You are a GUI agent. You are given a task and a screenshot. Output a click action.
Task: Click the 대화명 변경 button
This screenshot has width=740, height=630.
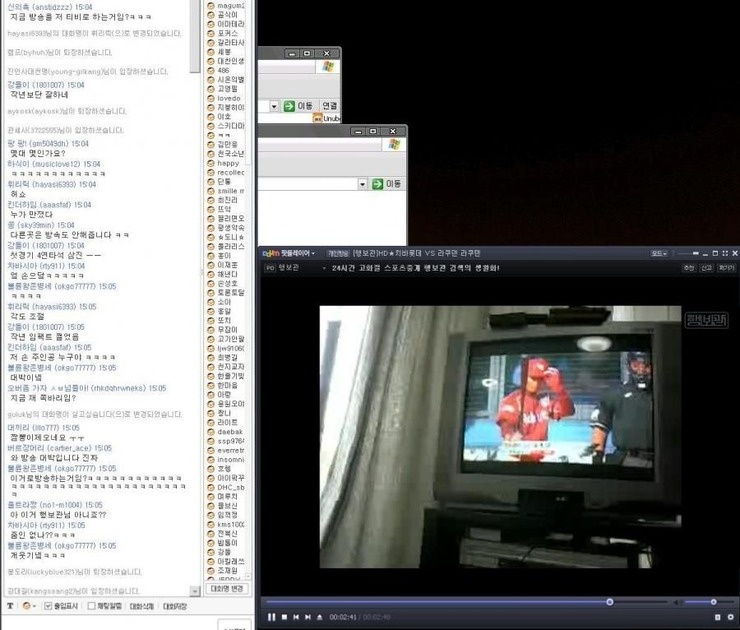[227, 588]
